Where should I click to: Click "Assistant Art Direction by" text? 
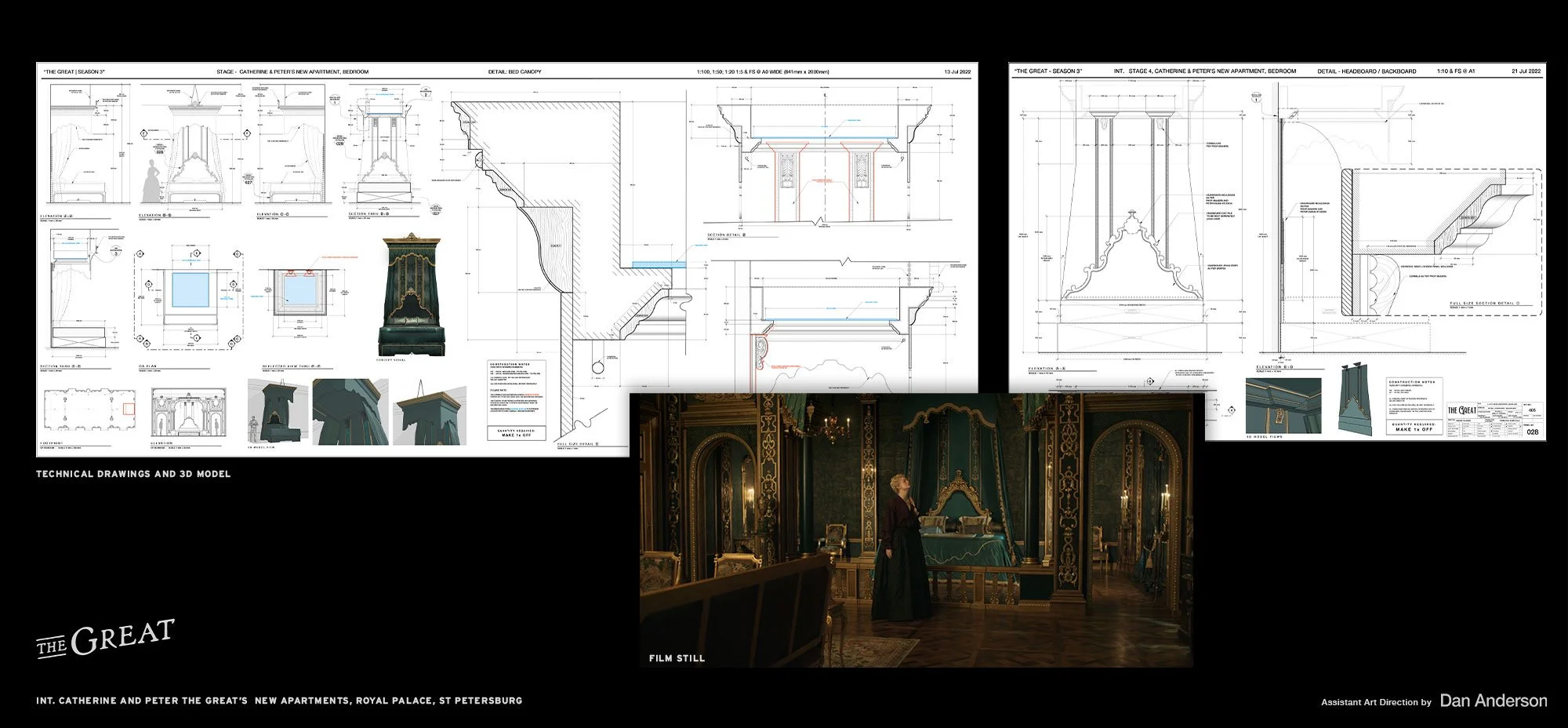[x=1376, y=702]
